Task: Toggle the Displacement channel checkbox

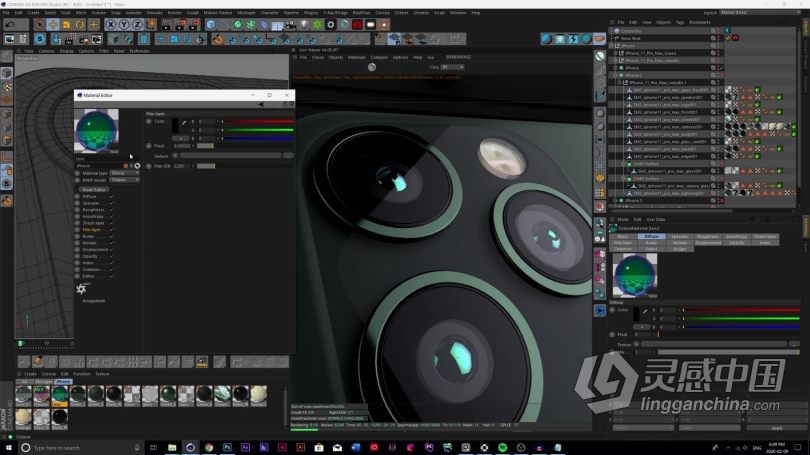Action: pos(112,249)
